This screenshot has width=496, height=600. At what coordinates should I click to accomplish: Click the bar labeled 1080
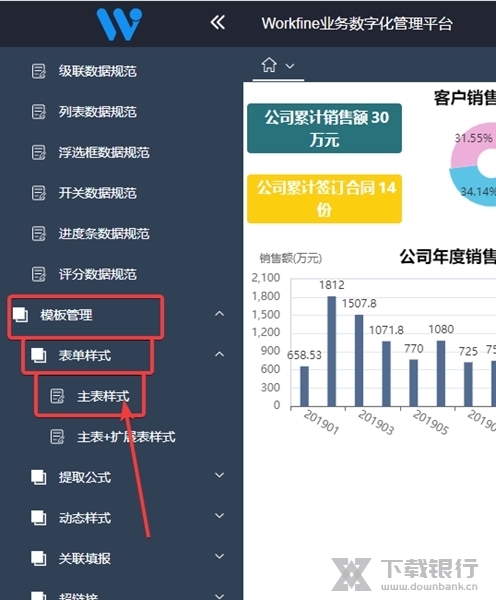[441, 373]
